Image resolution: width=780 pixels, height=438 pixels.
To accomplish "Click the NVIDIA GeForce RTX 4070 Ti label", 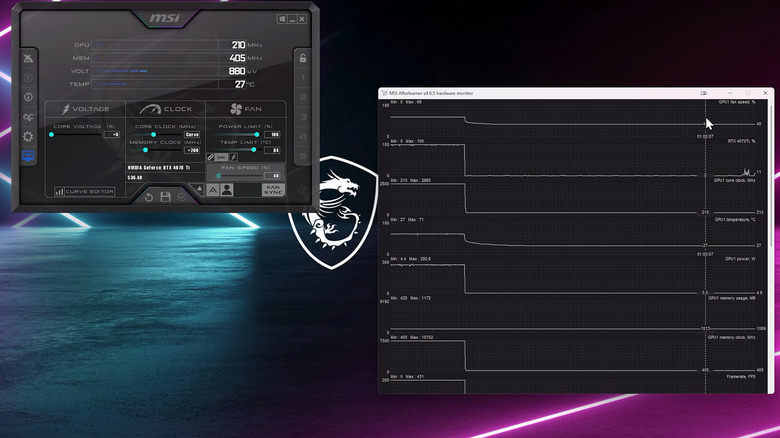I will 159,168.
